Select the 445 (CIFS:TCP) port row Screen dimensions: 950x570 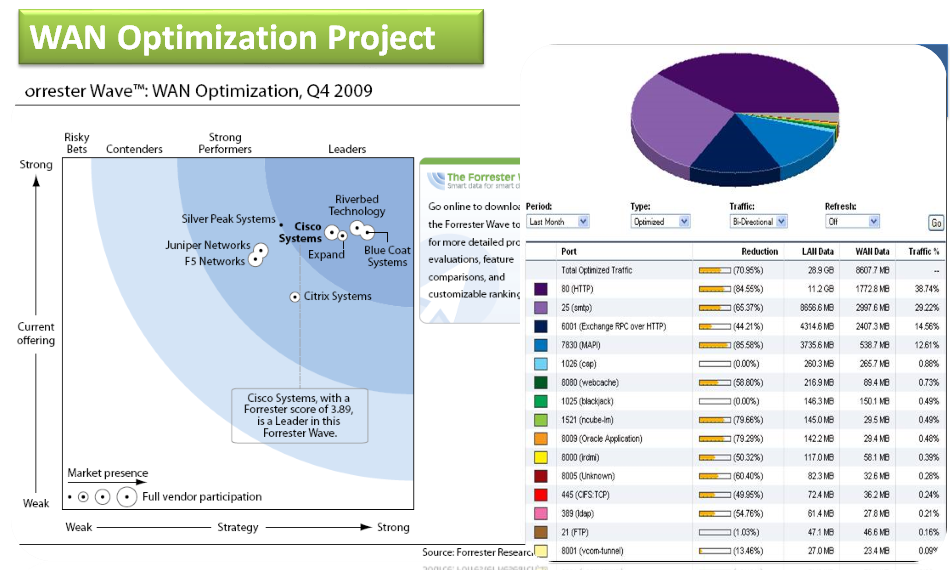[734, 495]
